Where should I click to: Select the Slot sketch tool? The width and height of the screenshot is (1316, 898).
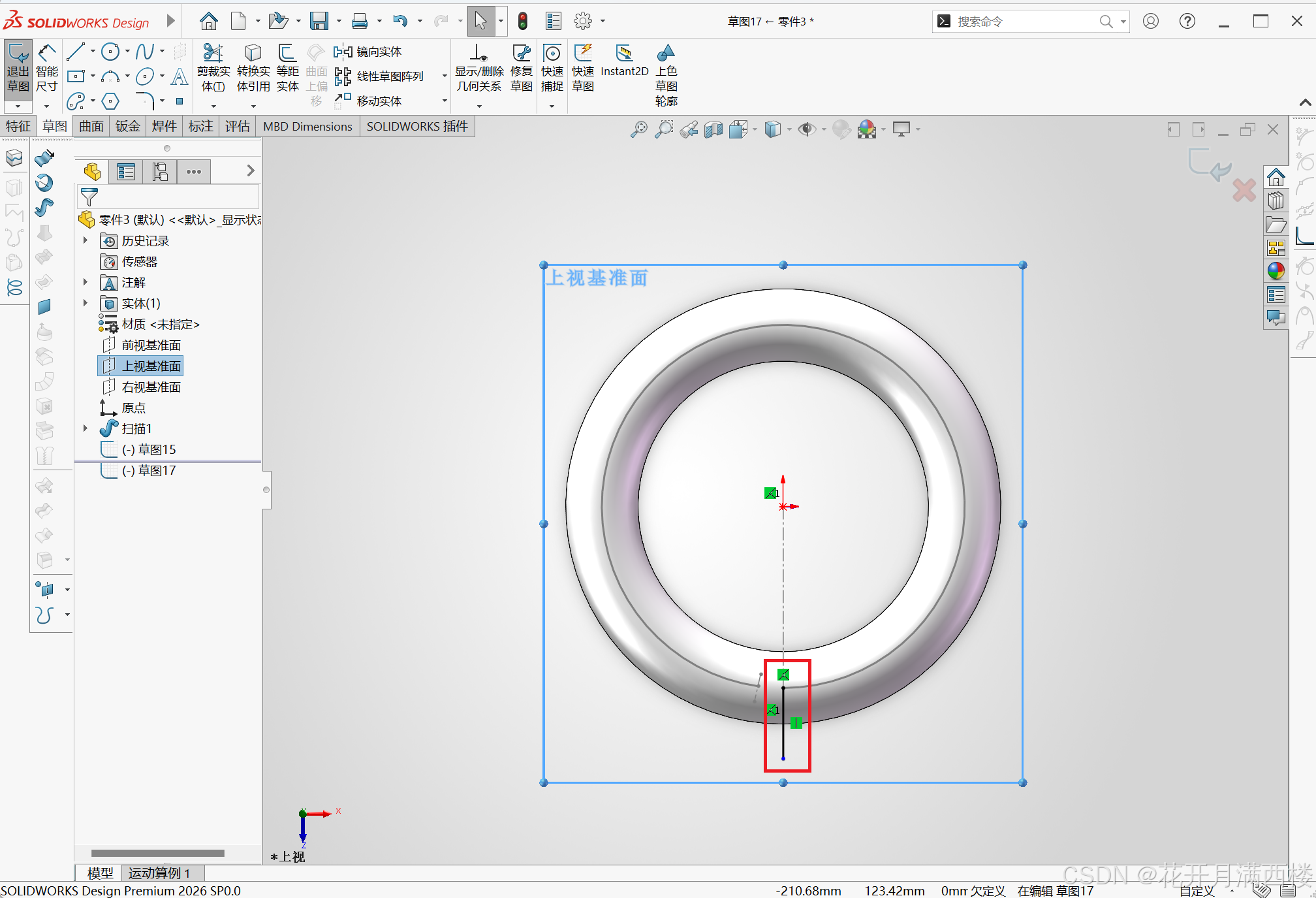(76, 101)
